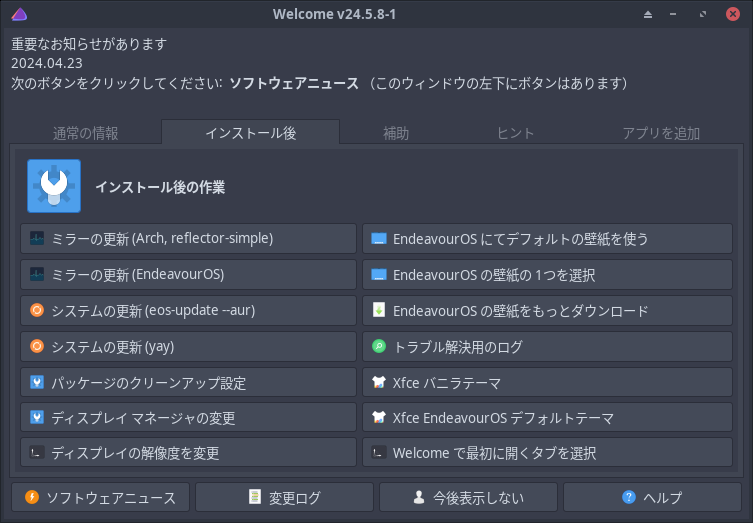
Task: Choose EndeavourOS の壁紙の 1つを選択
Action: [547, 274]
